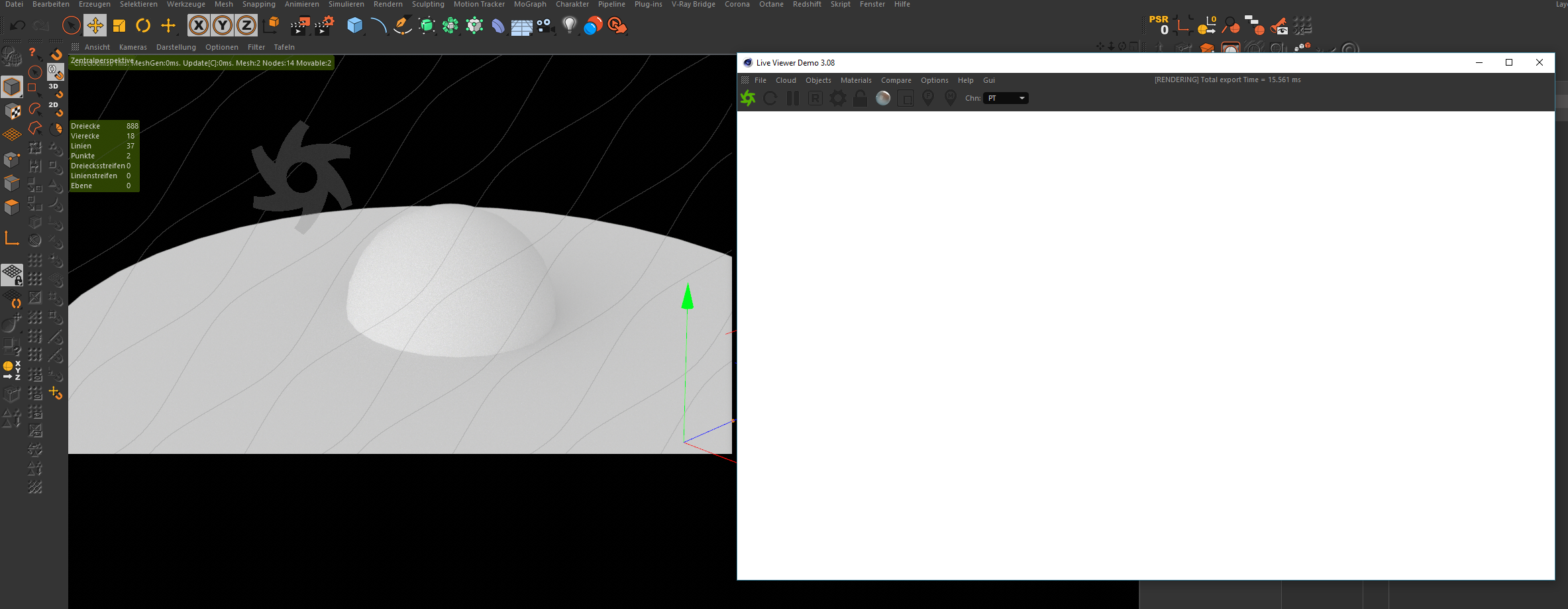The image size is (1568, 609).
Task: Toggle pick material pin icon
Action: coord(951,98)
